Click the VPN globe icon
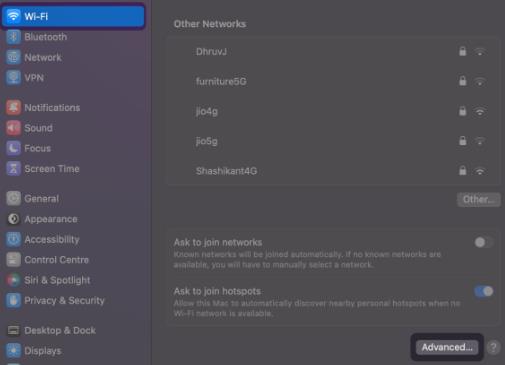 pyautogui.click(x=13, y=78)
